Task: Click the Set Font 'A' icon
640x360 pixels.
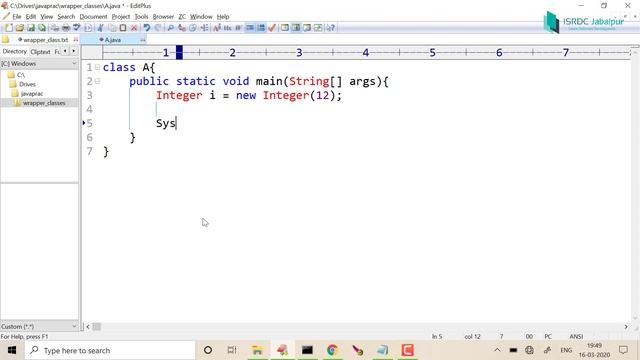Action: tap(217, 28)
